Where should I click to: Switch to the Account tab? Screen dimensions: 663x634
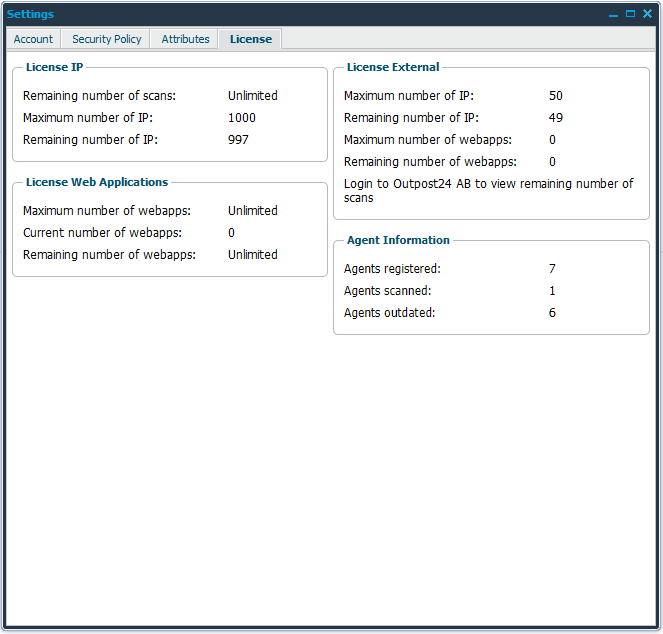[x=33, y=39]
